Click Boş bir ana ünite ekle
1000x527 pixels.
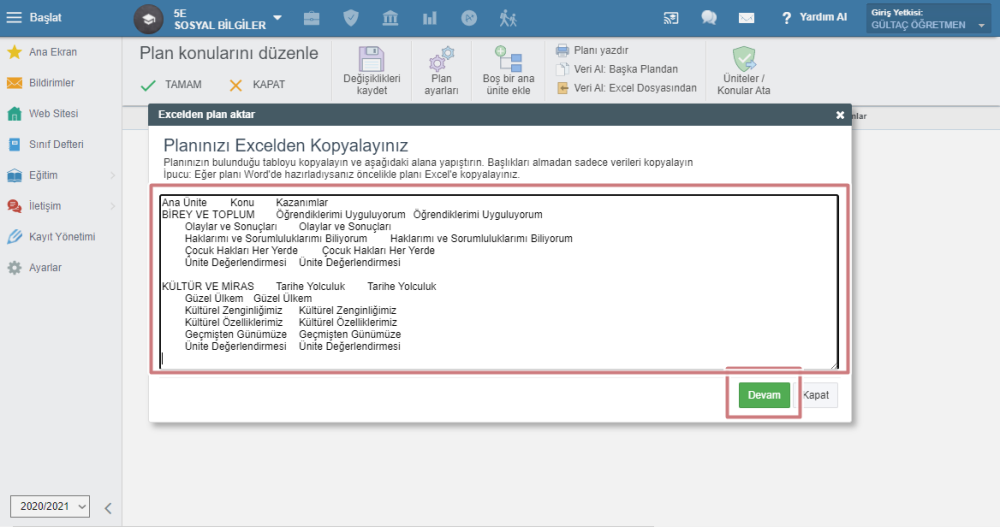pos(508,71)
